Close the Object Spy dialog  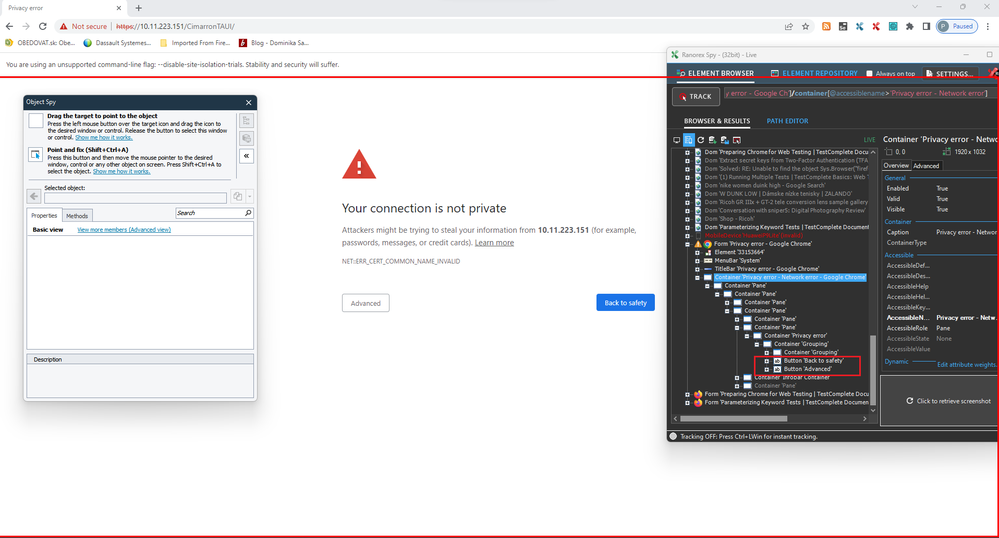(x=248, y=102)
